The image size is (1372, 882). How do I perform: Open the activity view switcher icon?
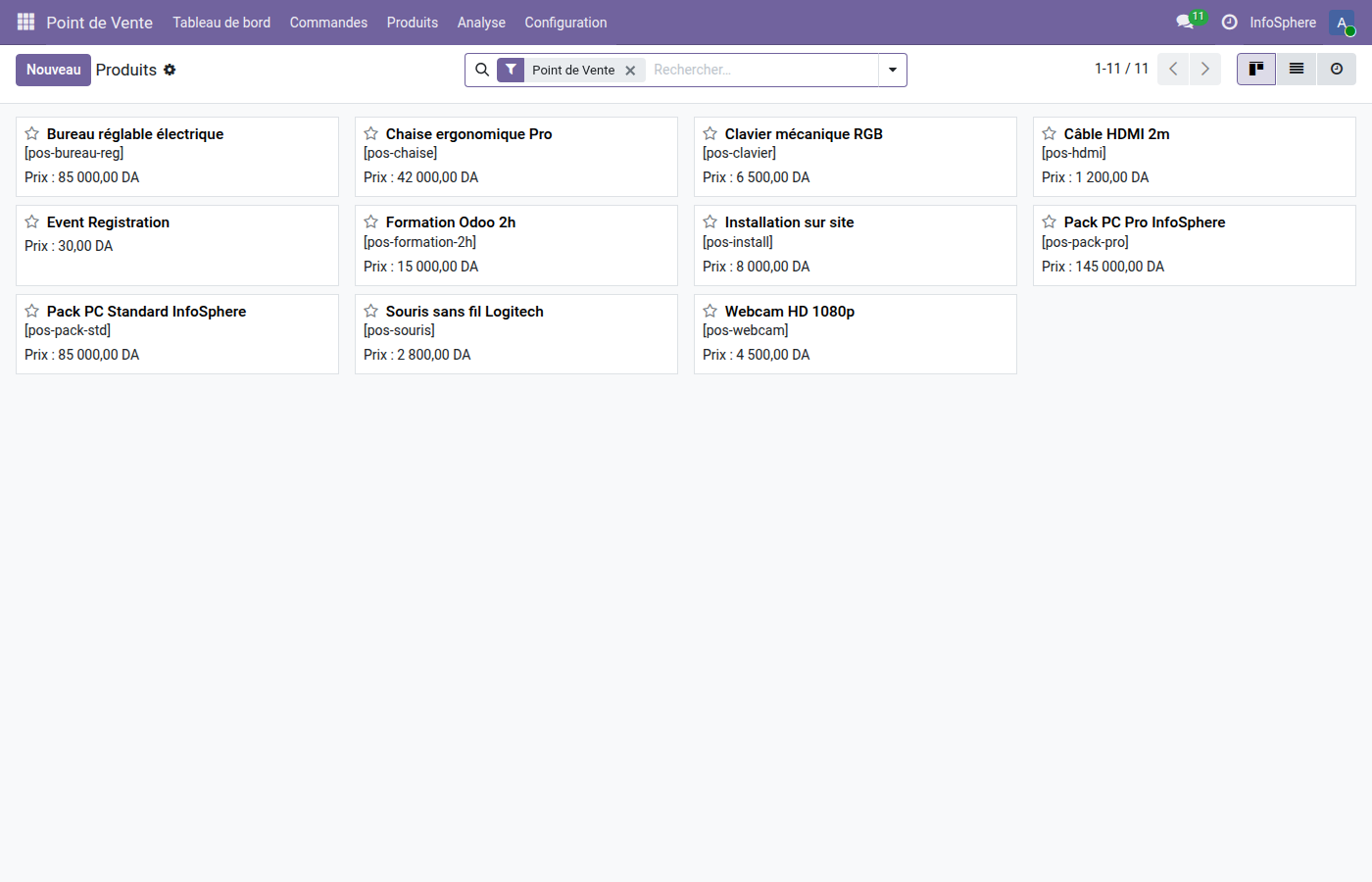click(x=1337, y=69)
